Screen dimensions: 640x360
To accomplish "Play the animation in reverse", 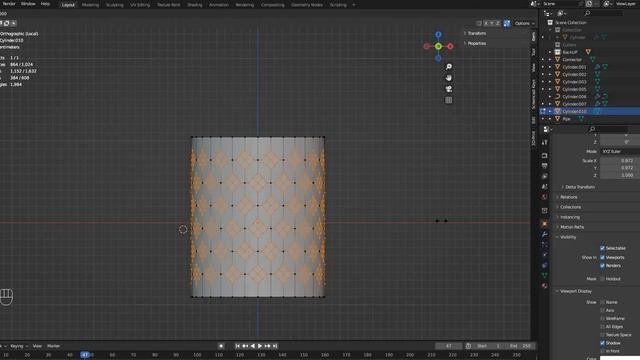I will 253,346.
